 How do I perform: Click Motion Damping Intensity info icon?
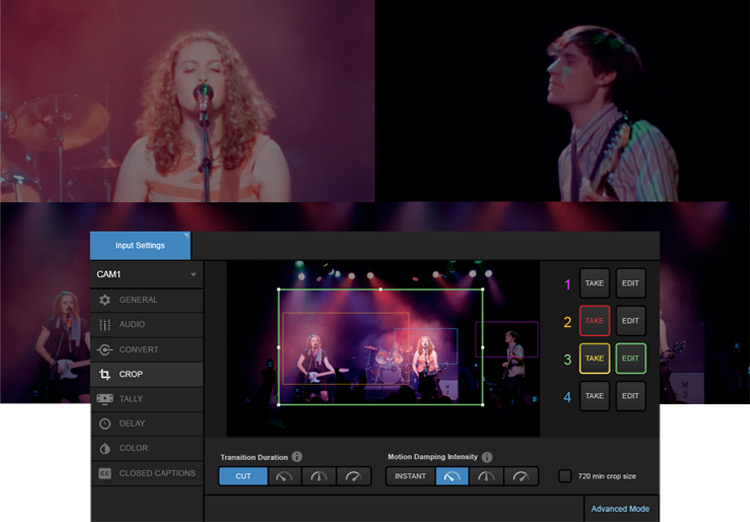(487, 457)
